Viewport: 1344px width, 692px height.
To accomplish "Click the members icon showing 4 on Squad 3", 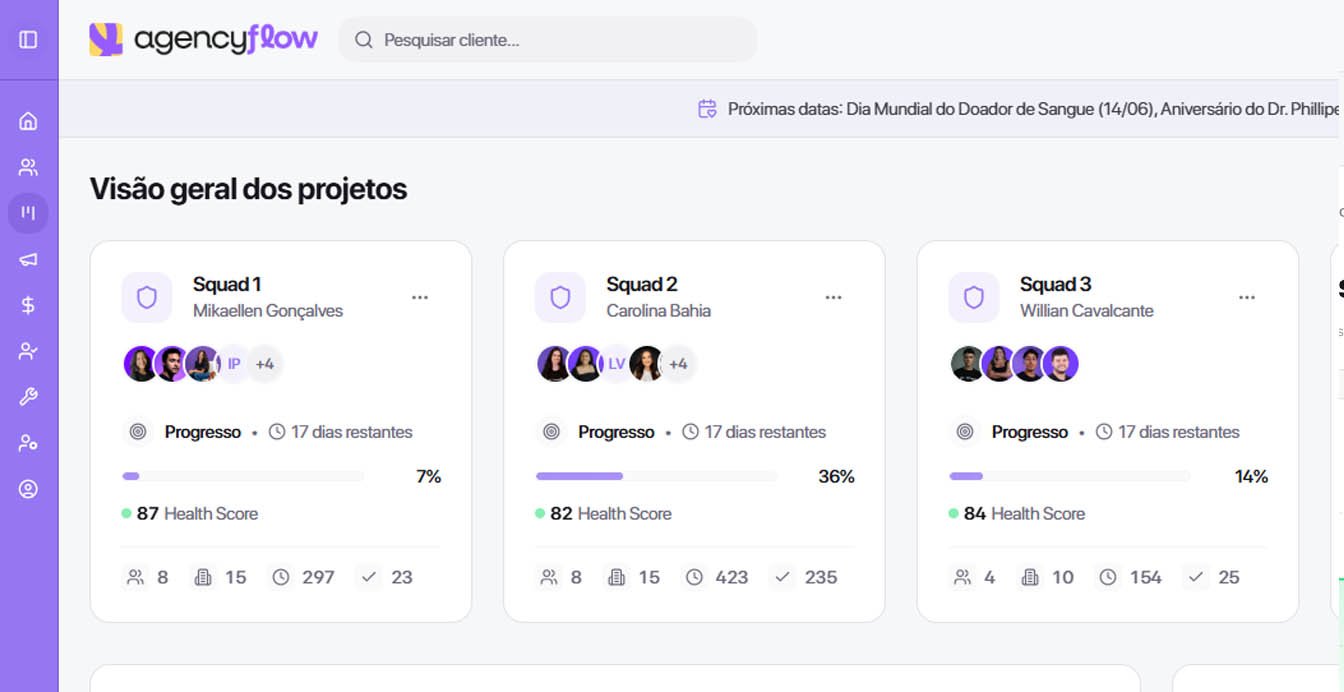I will pyautogui.click(x=962, y=577).
